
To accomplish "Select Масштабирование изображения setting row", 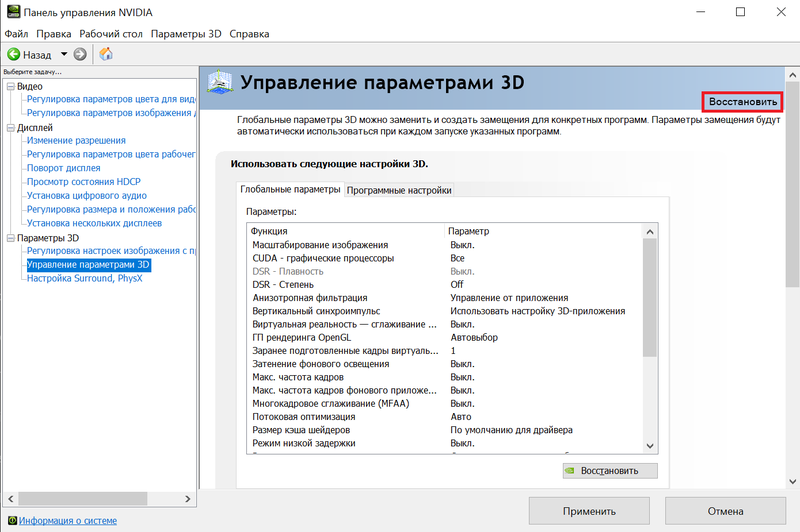I will tap(444, 245).
